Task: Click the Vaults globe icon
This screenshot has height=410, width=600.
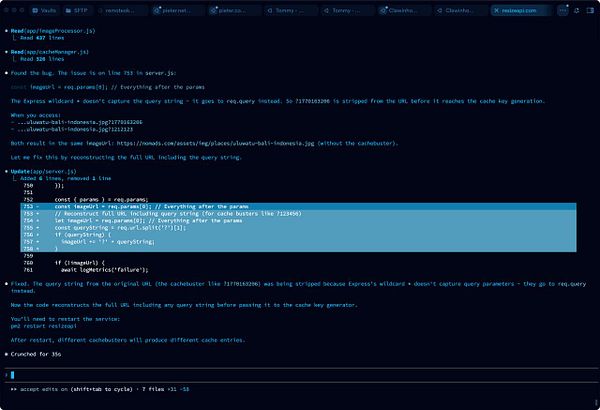Action: 35,10
